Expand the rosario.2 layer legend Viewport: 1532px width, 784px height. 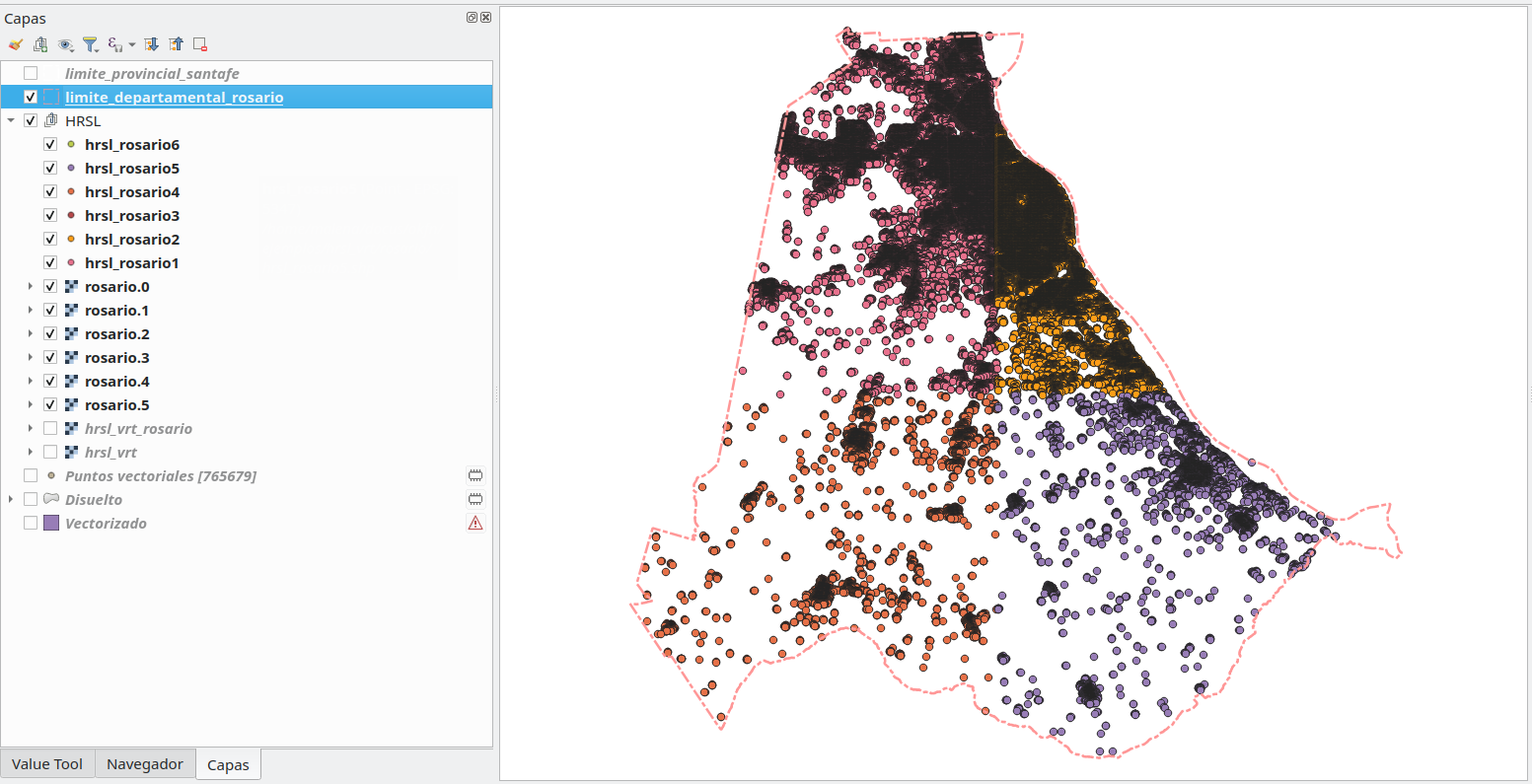point(31,334)
